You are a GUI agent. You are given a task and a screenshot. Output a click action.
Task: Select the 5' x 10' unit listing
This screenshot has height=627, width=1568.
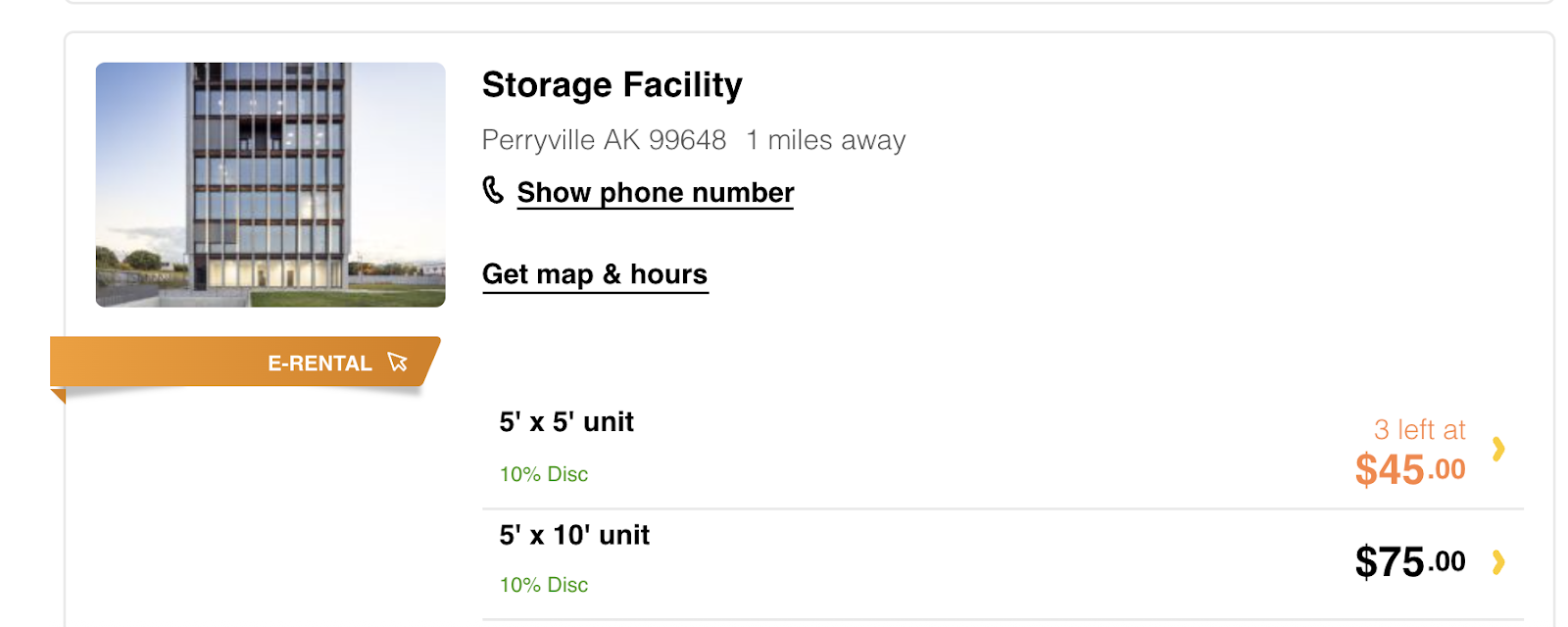[x=1003, y=564]
